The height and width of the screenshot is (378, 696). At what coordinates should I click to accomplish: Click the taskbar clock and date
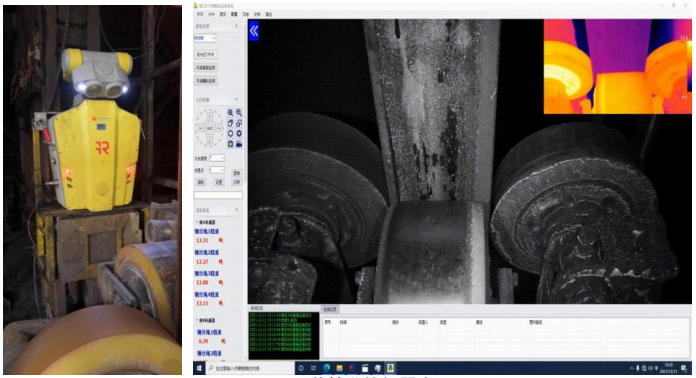[x=668, y=368]
